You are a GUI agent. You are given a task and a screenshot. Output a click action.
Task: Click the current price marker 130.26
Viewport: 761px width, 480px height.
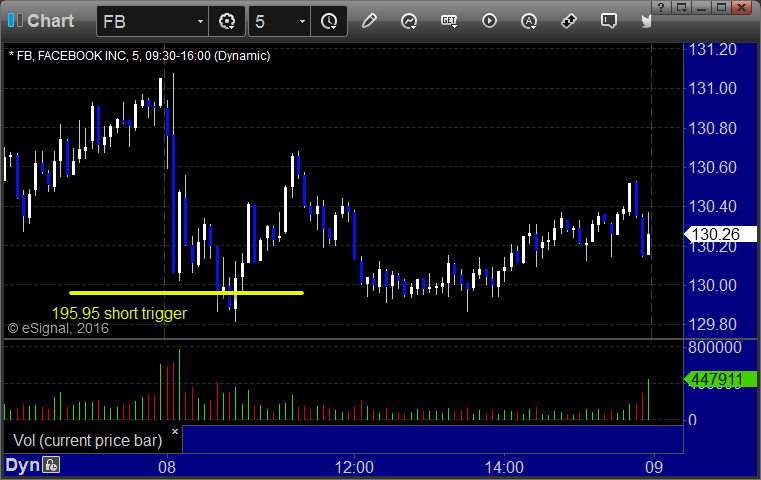coord(720,234)
